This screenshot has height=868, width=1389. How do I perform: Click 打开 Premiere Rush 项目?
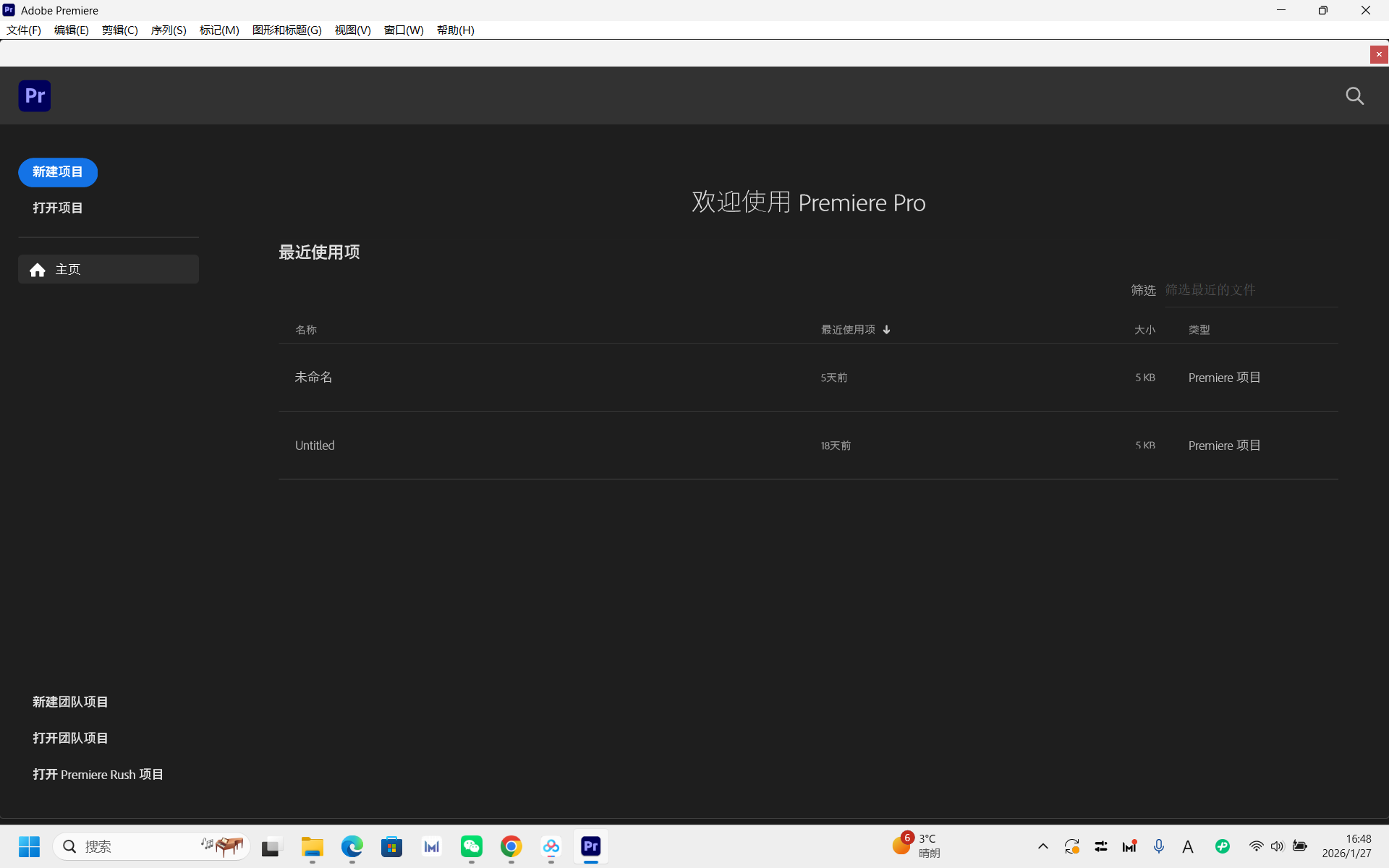coord(98,774)
